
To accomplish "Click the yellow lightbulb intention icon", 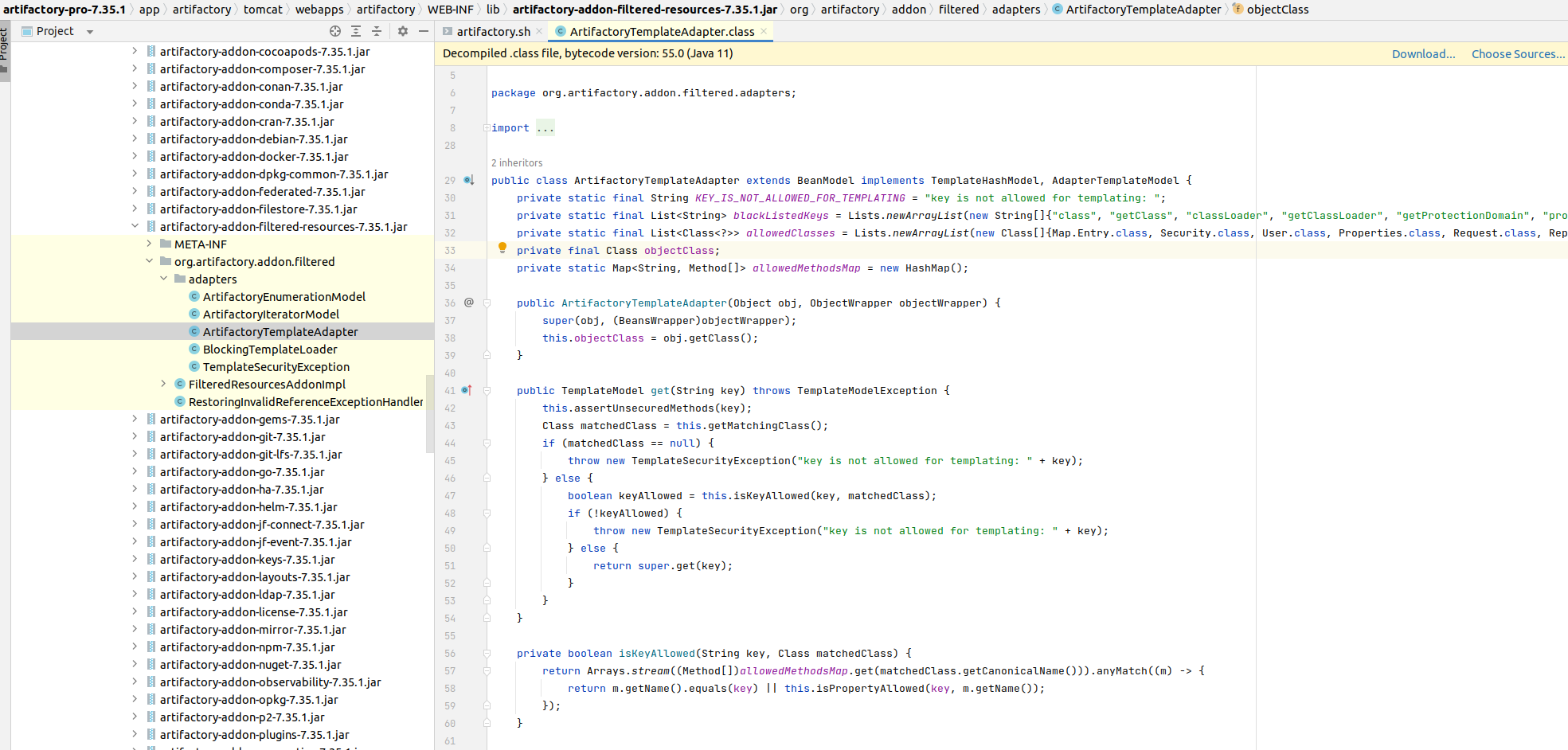I will click(x=502, y=248).
